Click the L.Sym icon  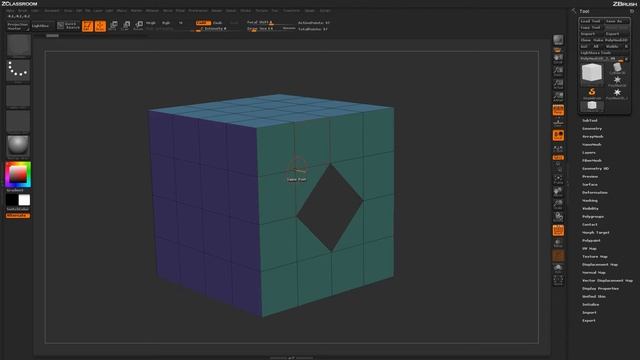558,148
